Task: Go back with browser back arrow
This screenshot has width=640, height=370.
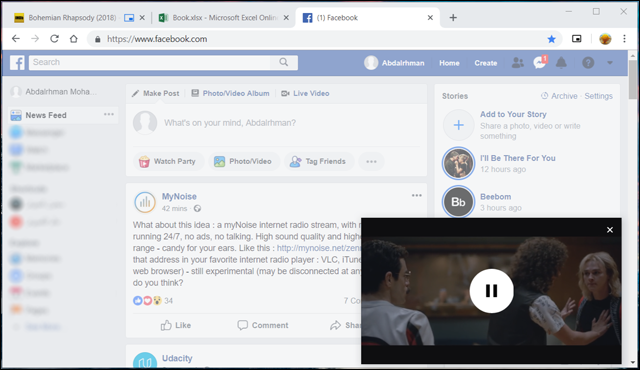Action: pos(16,39)
